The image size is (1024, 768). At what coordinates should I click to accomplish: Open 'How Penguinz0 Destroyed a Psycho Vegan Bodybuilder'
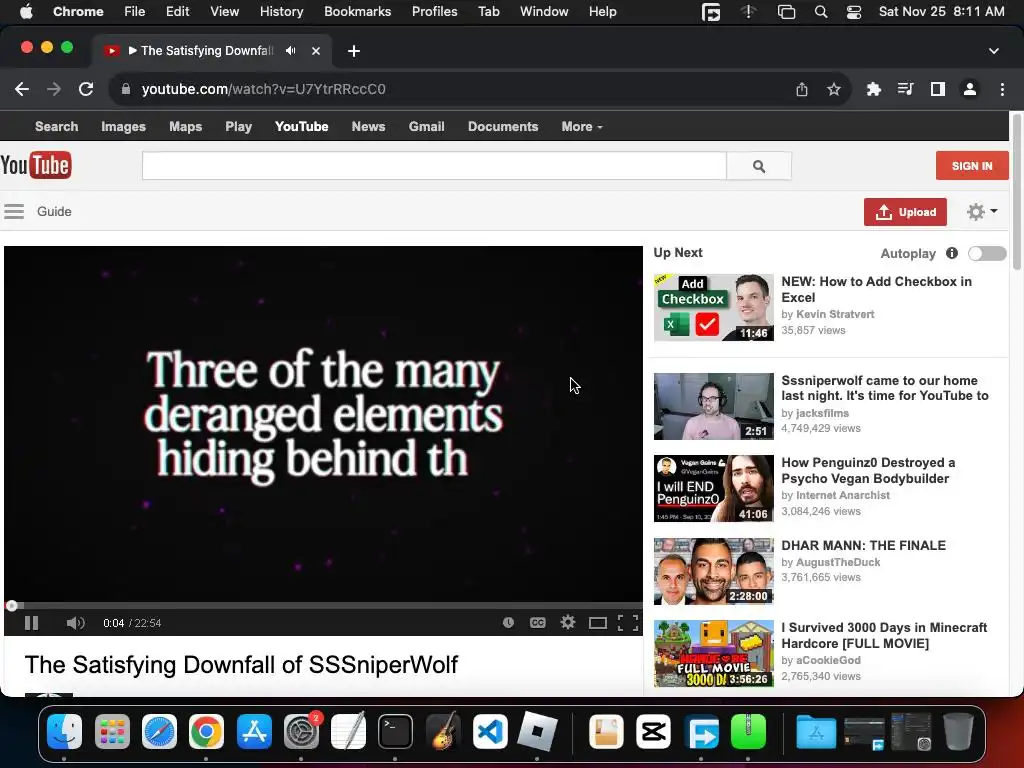tap(868, 470)
